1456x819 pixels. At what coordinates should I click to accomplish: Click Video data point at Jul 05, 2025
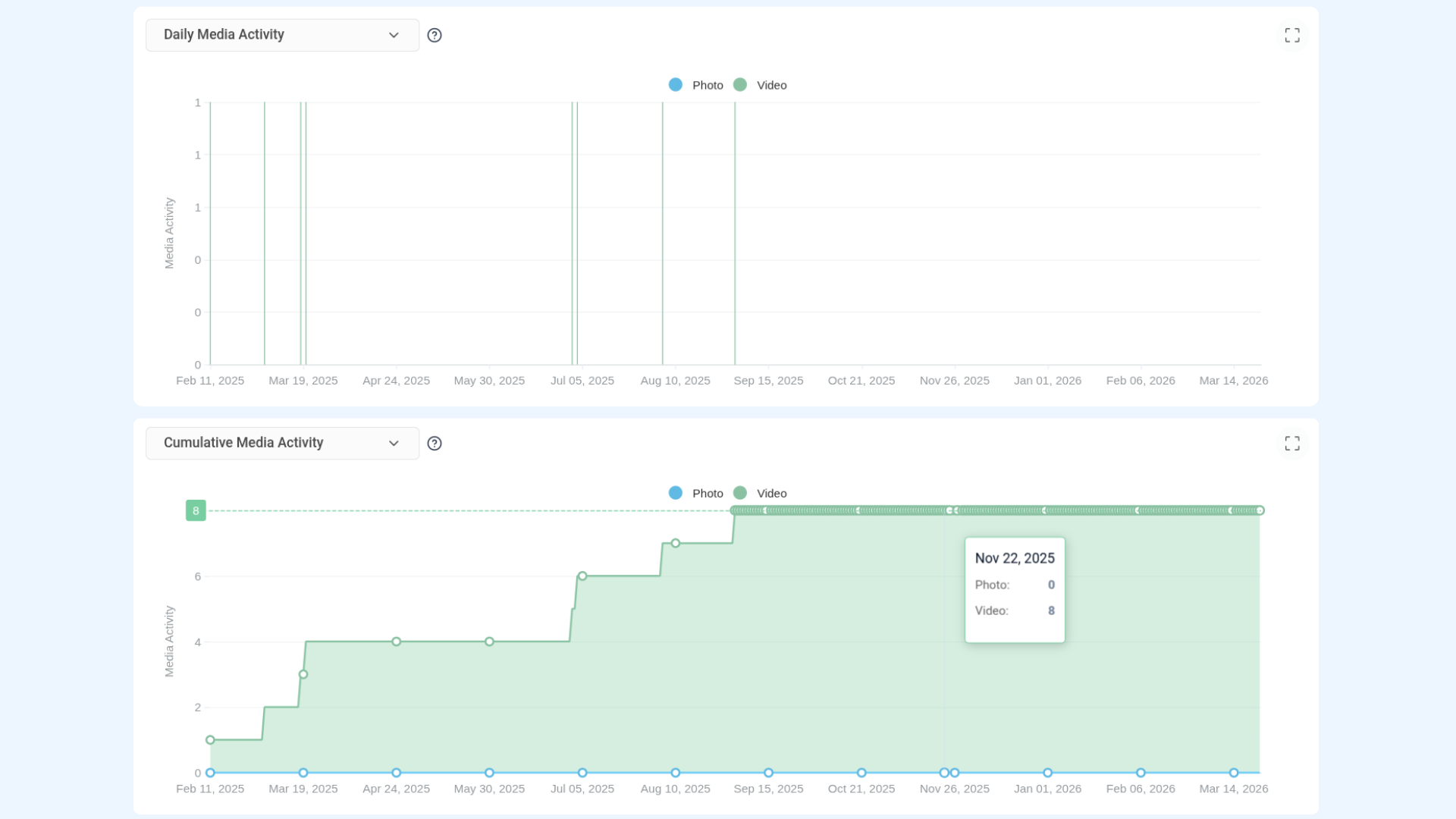582,576
